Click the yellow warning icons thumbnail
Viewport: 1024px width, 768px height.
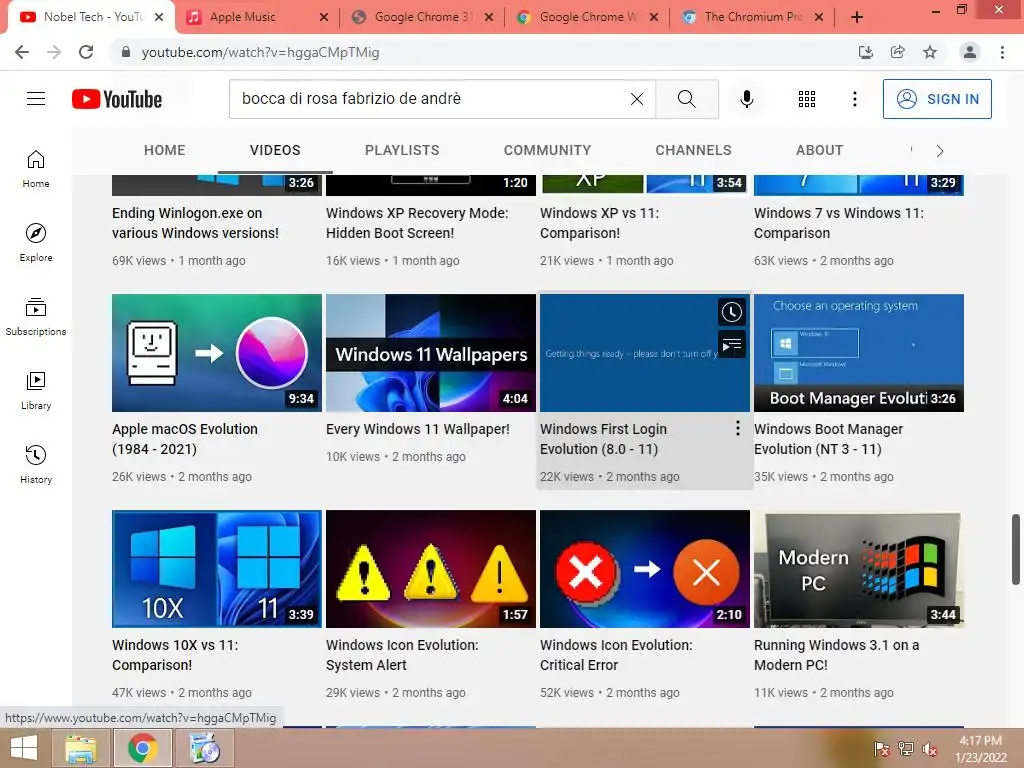[431, 569]
